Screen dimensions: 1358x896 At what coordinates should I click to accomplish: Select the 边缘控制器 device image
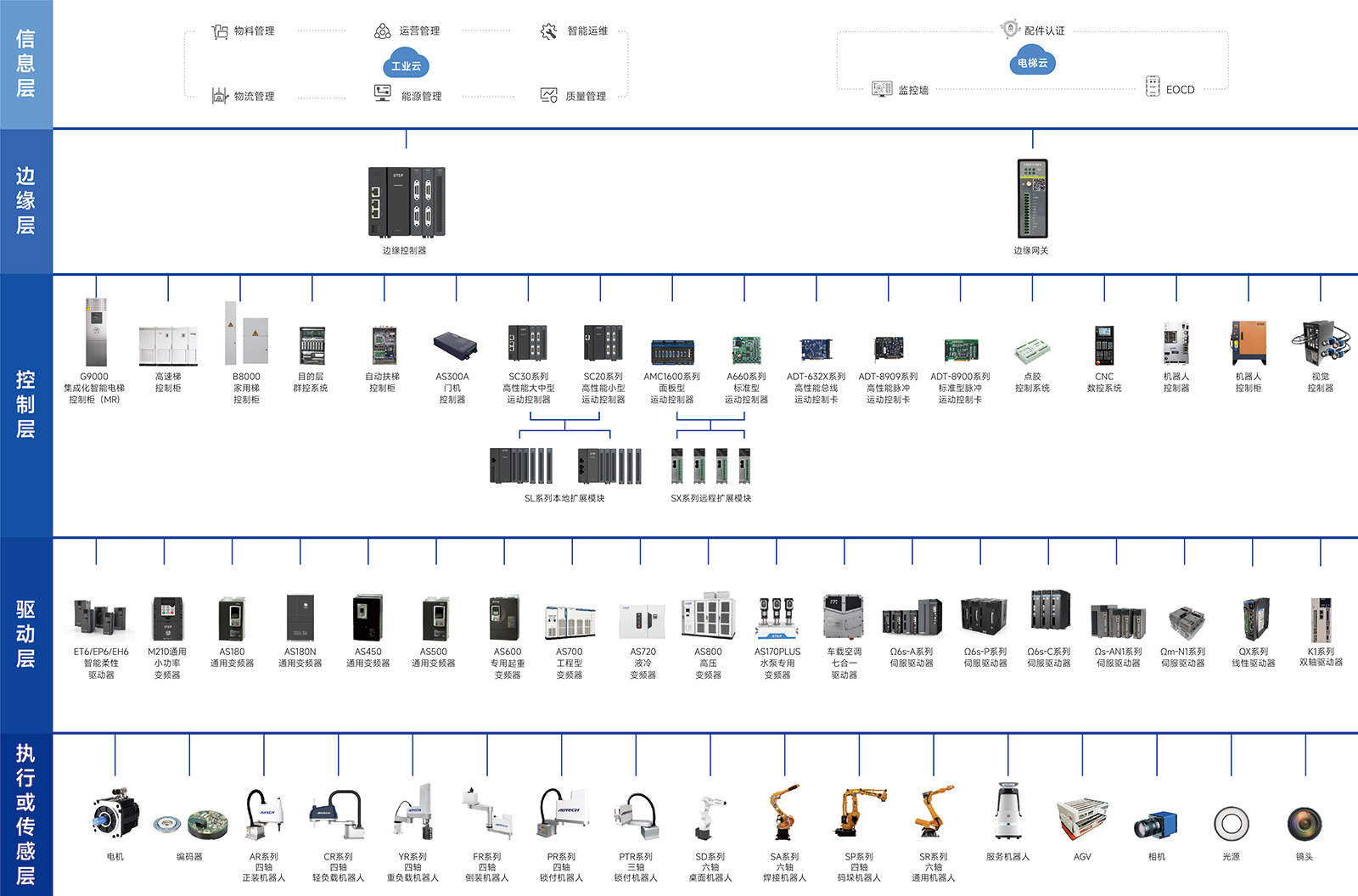point(407,202)
